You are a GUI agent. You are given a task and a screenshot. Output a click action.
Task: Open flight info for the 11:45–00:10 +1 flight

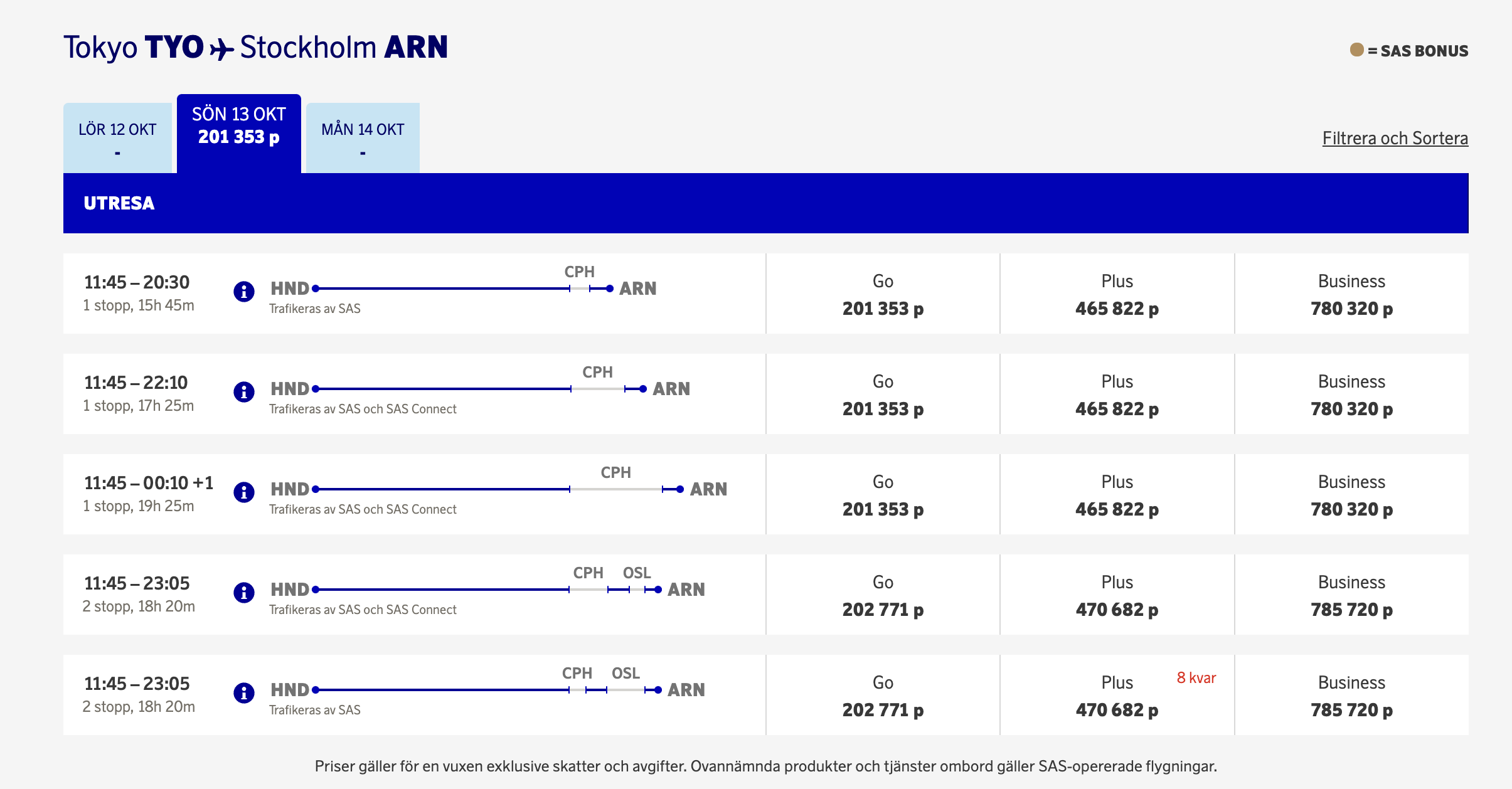coord(243,492)
